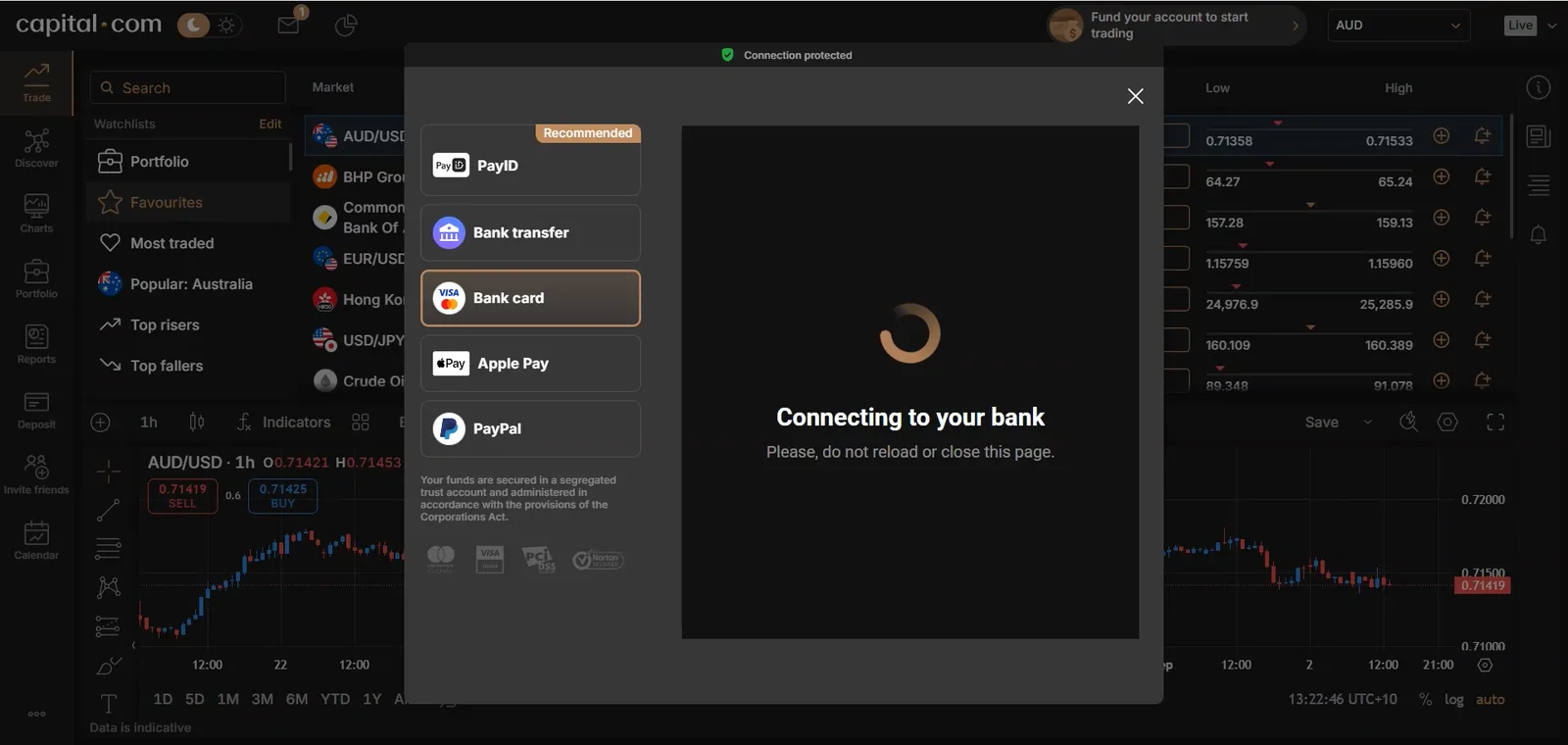
Task: Open the Calendar sidebar item
Action: (x=36, y=540)
